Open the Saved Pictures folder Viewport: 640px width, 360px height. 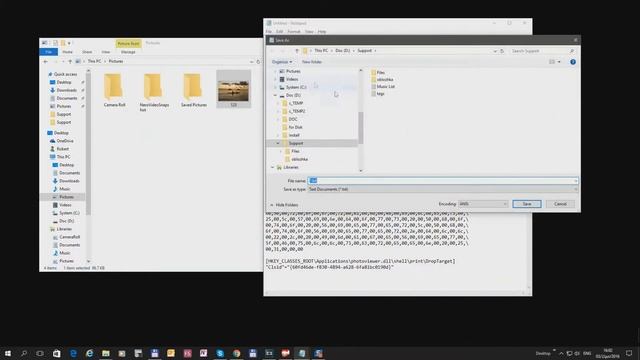coord(194,91)
